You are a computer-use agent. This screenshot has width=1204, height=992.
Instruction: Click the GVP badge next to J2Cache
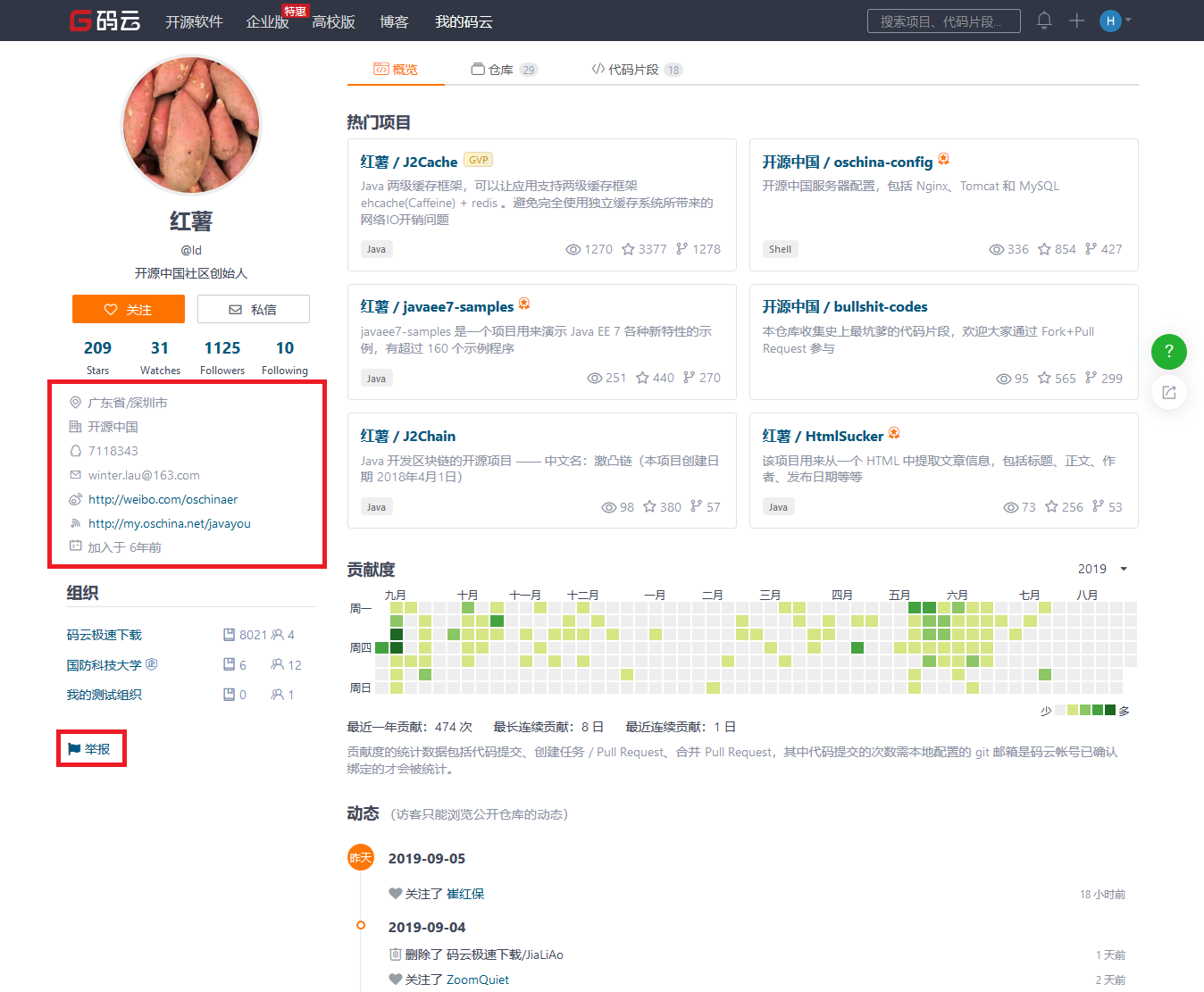coord(479,160)
